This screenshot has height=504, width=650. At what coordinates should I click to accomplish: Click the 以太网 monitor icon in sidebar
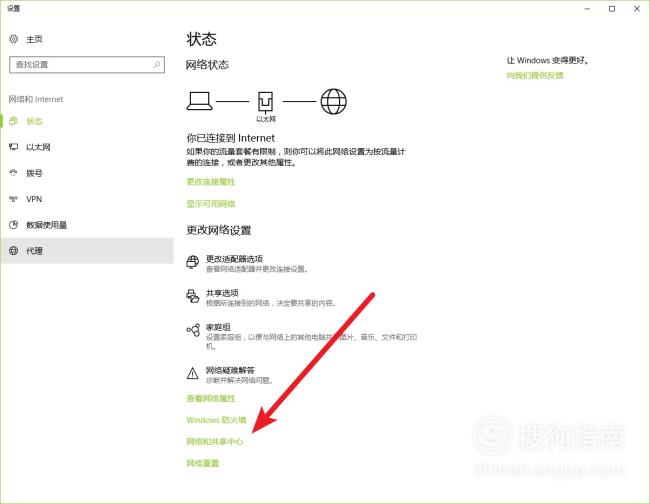click(x=14, y=147)
